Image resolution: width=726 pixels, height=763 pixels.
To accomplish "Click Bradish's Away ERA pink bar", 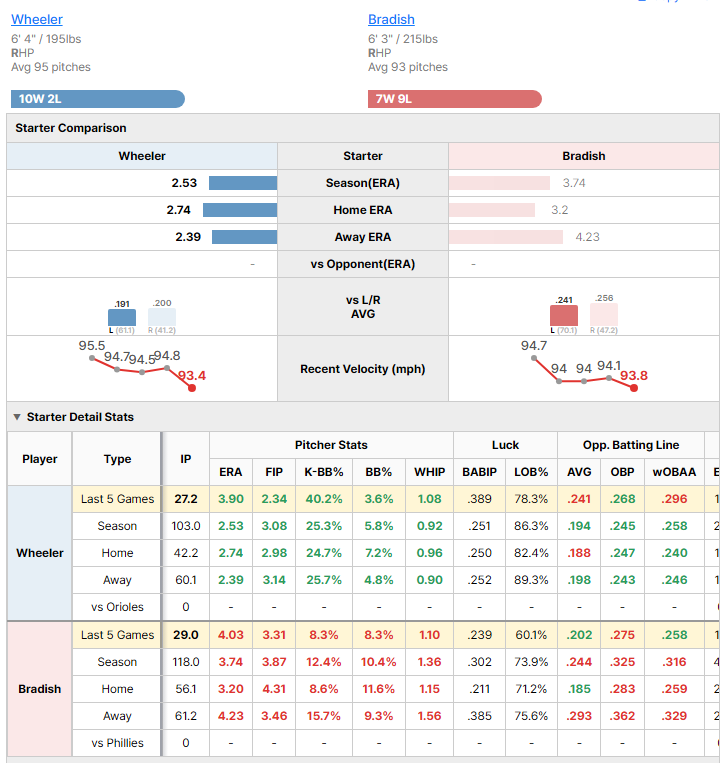I will coord(506,237).
